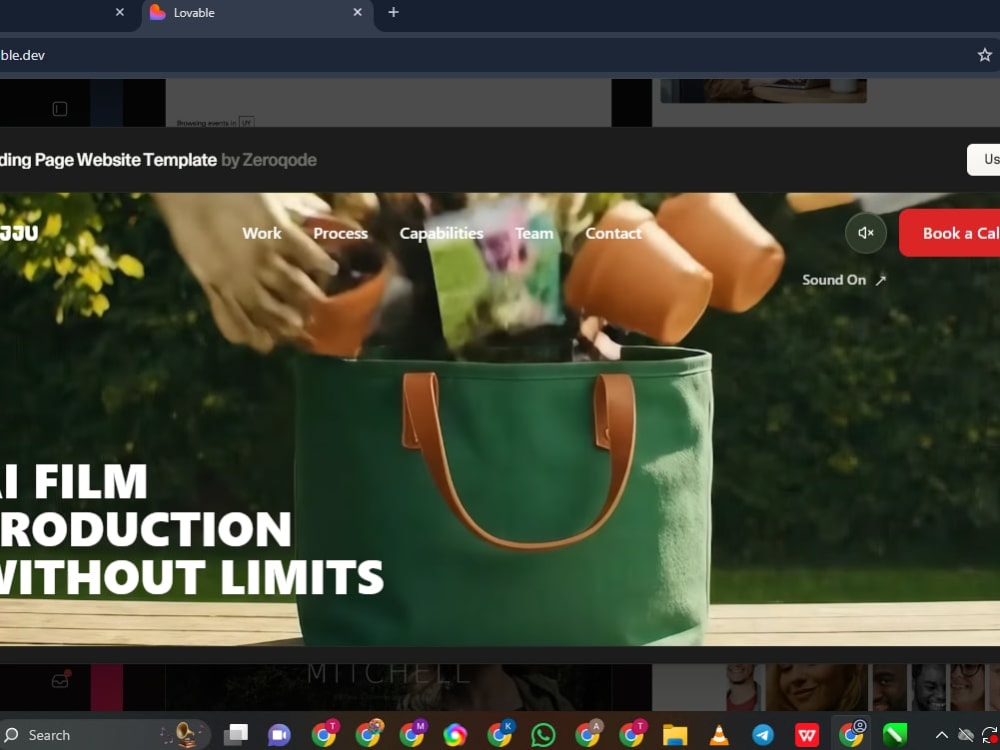Screen dimensions: 1000x750
Task: Click the red Book a Call button
Action: click(x=950, y=233)
